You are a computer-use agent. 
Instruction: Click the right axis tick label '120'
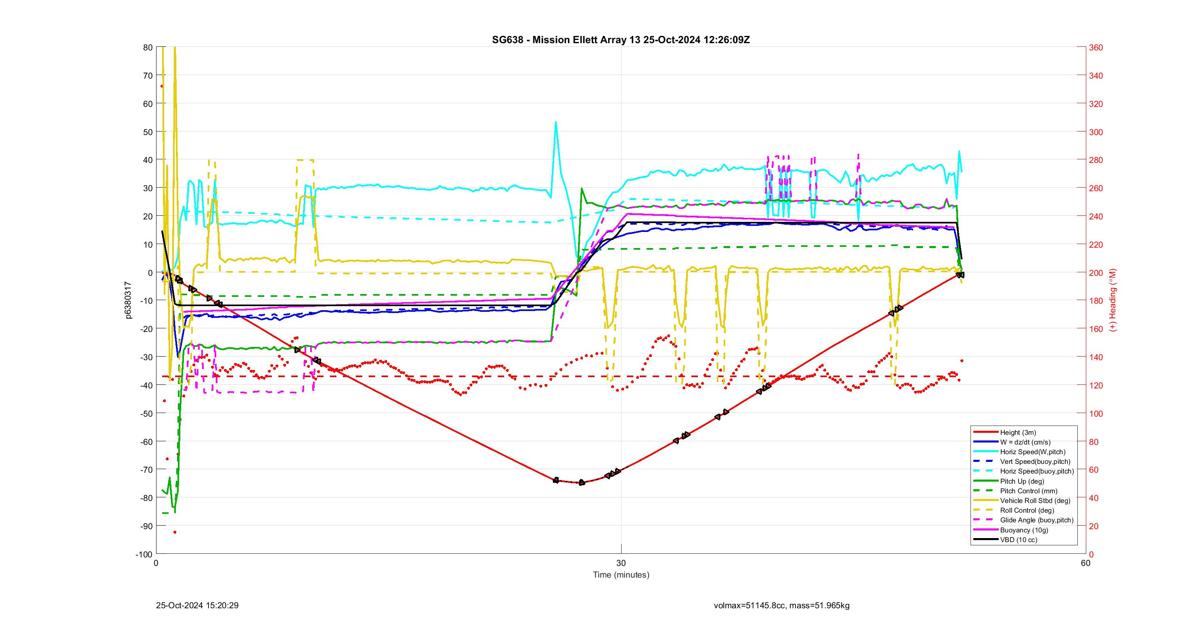(1096, 385)
